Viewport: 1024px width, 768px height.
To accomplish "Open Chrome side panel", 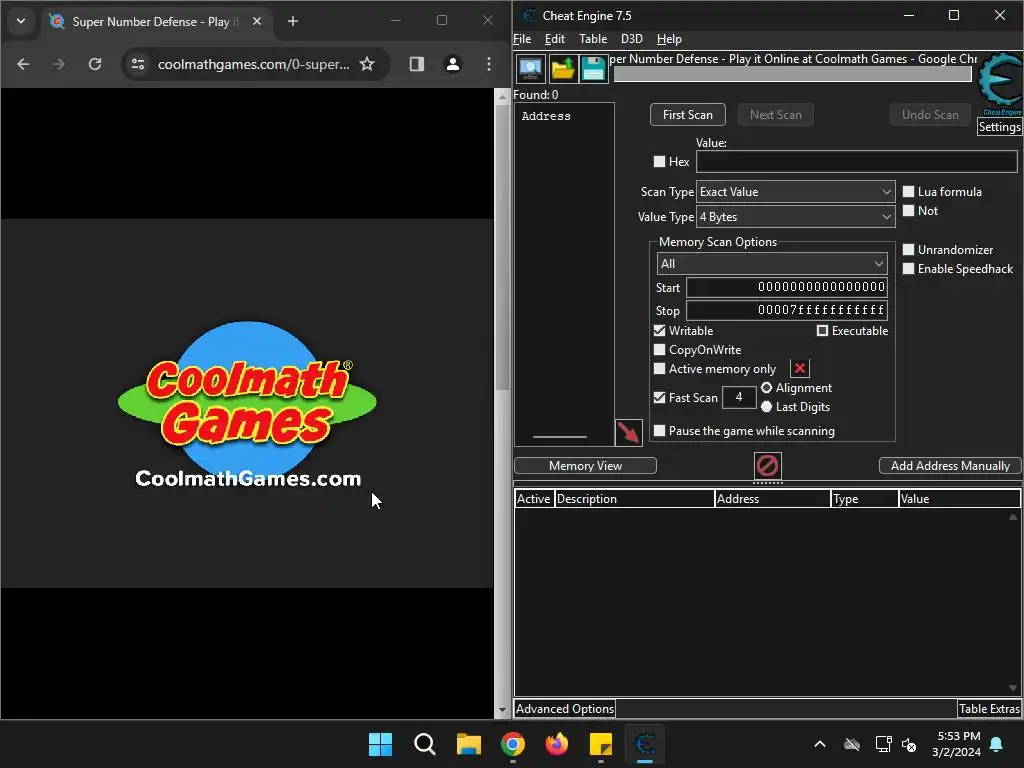I will [x=417, y=64].
